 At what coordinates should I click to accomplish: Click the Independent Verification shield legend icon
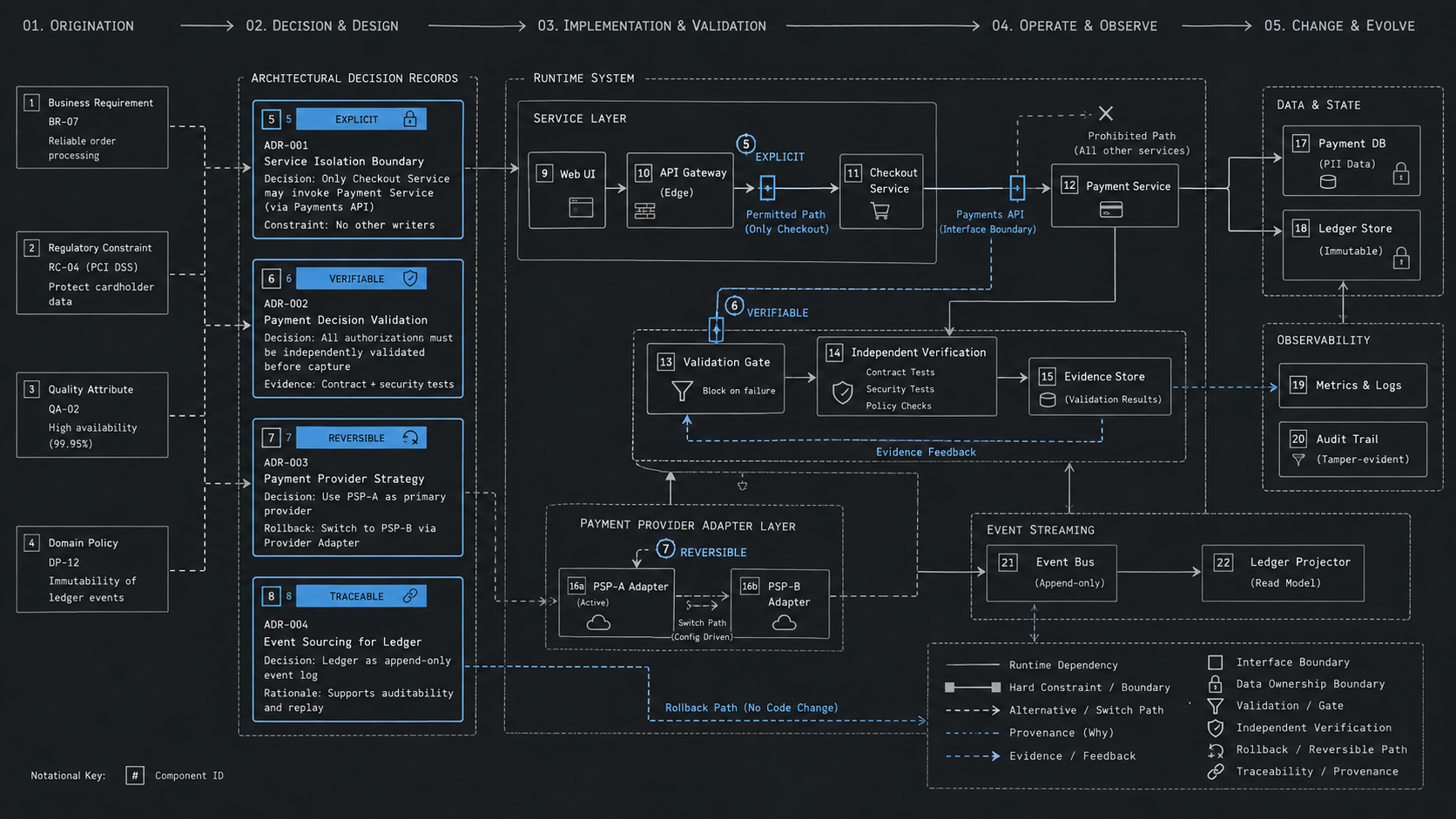(1216, 728)
